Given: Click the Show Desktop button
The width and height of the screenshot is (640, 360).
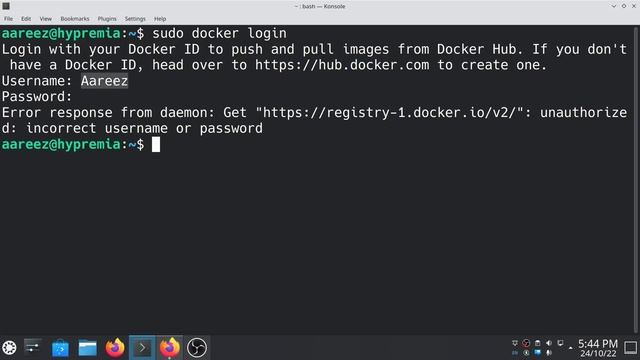Looking at the screenshot, I should point(631,348).
